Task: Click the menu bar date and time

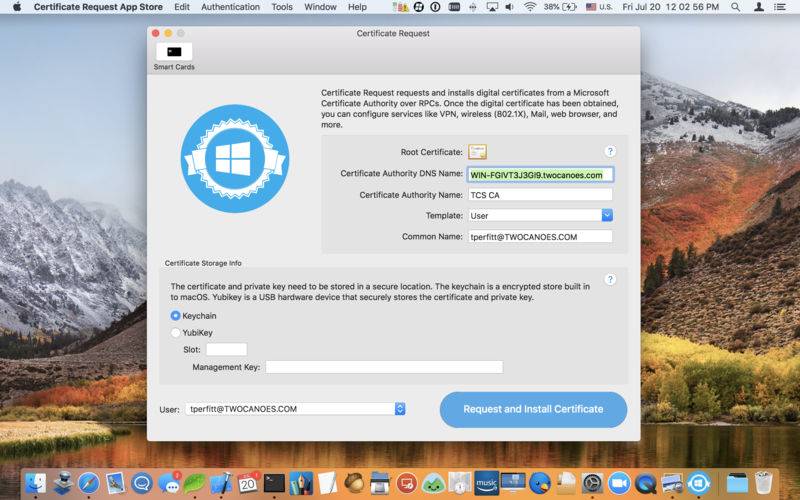Action: [671, 7]
